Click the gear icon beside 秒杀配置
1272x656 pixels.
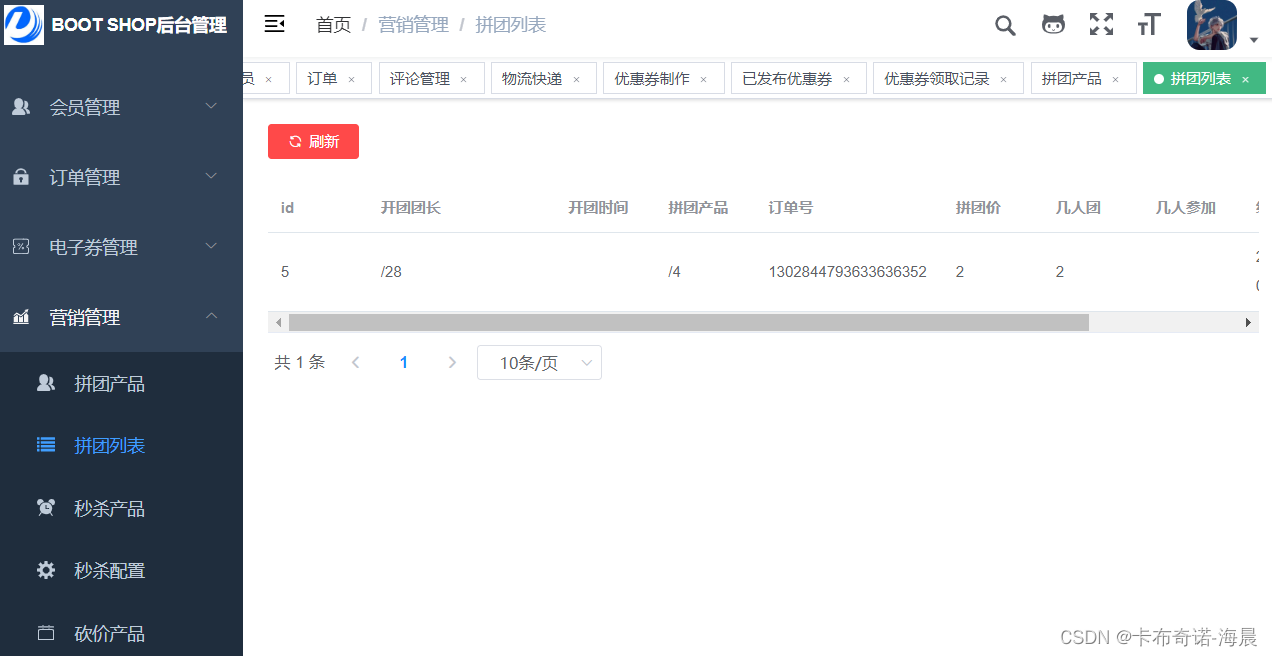tap(46, 570)
